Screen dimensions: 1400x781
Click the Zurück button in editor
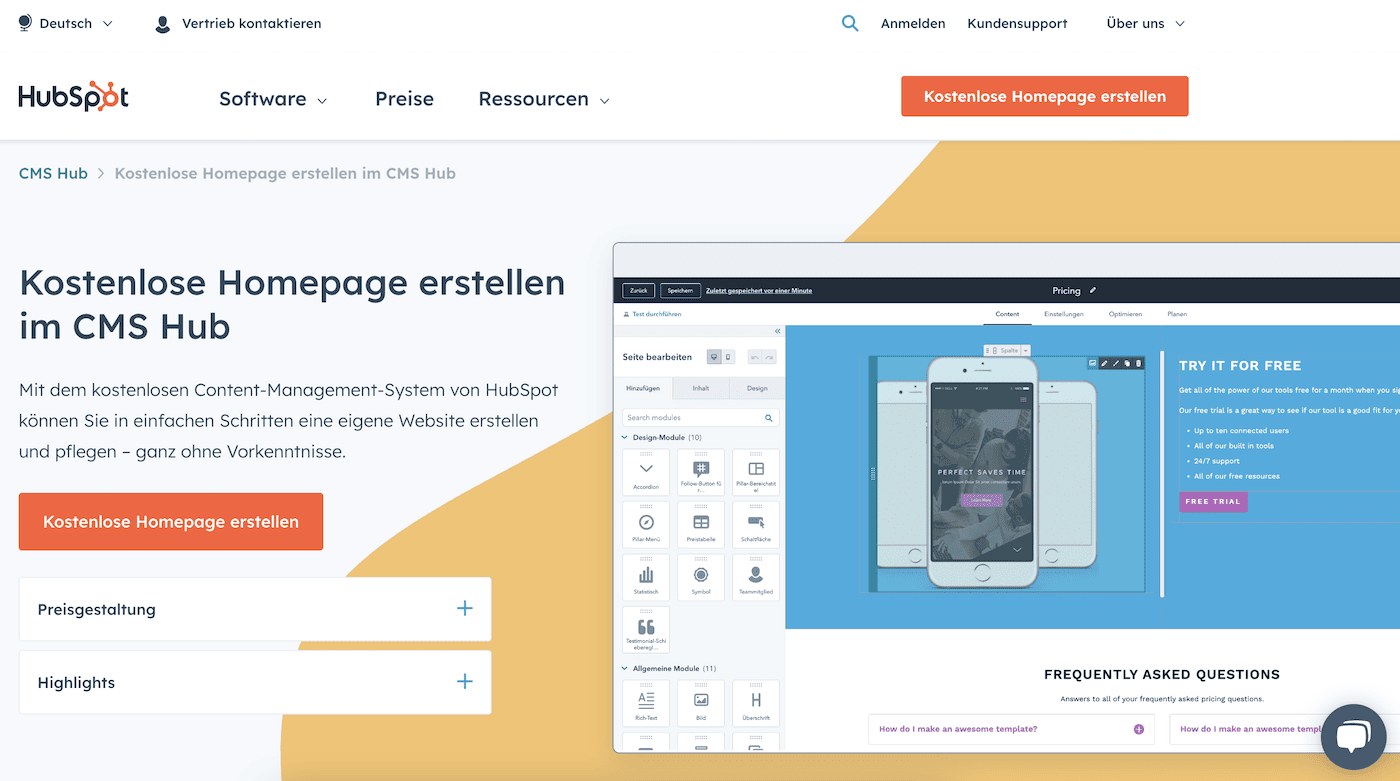pos(638,290)
